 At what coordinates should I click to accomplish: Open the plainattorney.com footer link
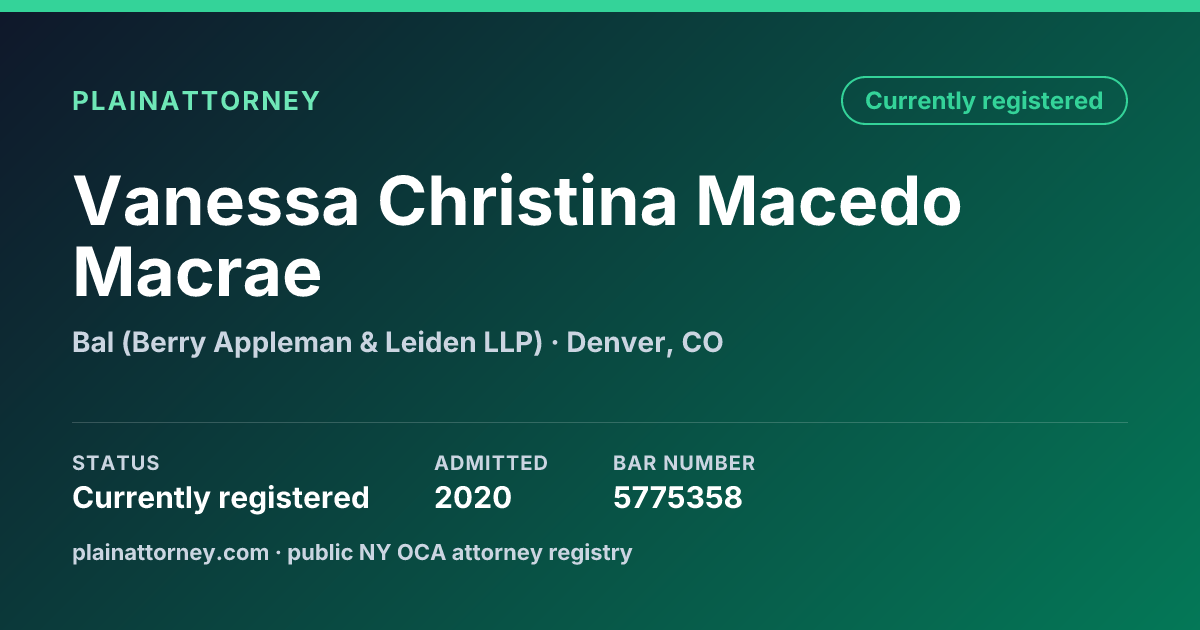coord(170,552)
